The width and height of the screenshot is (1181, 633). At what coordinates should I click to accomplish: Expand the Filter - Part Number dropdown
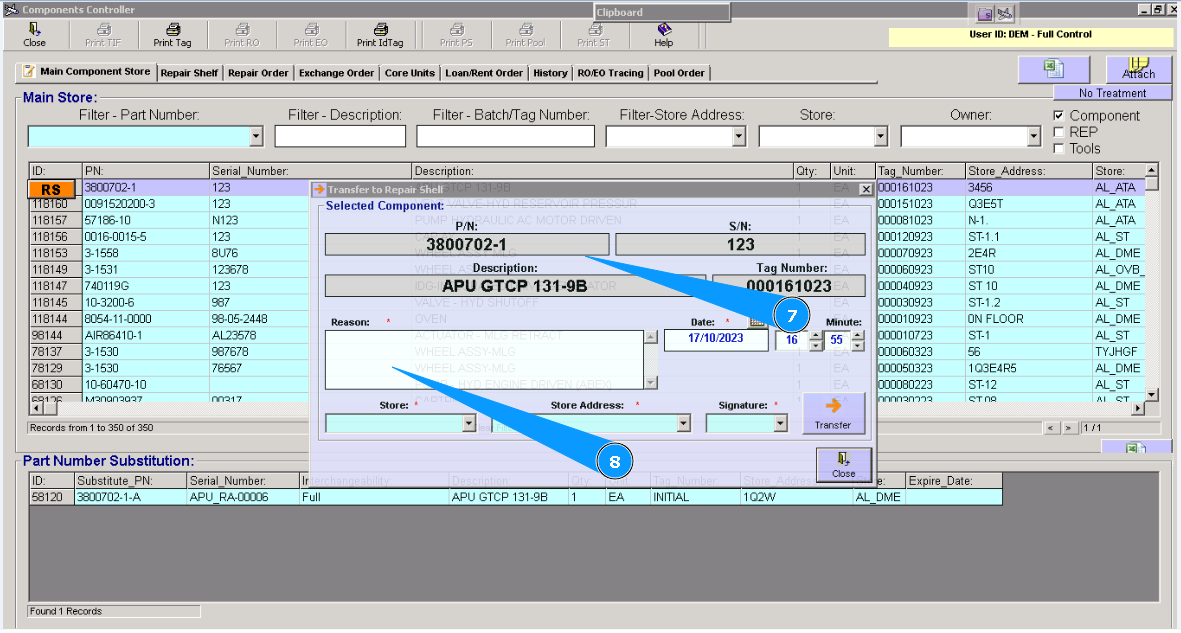click(256, 136)
